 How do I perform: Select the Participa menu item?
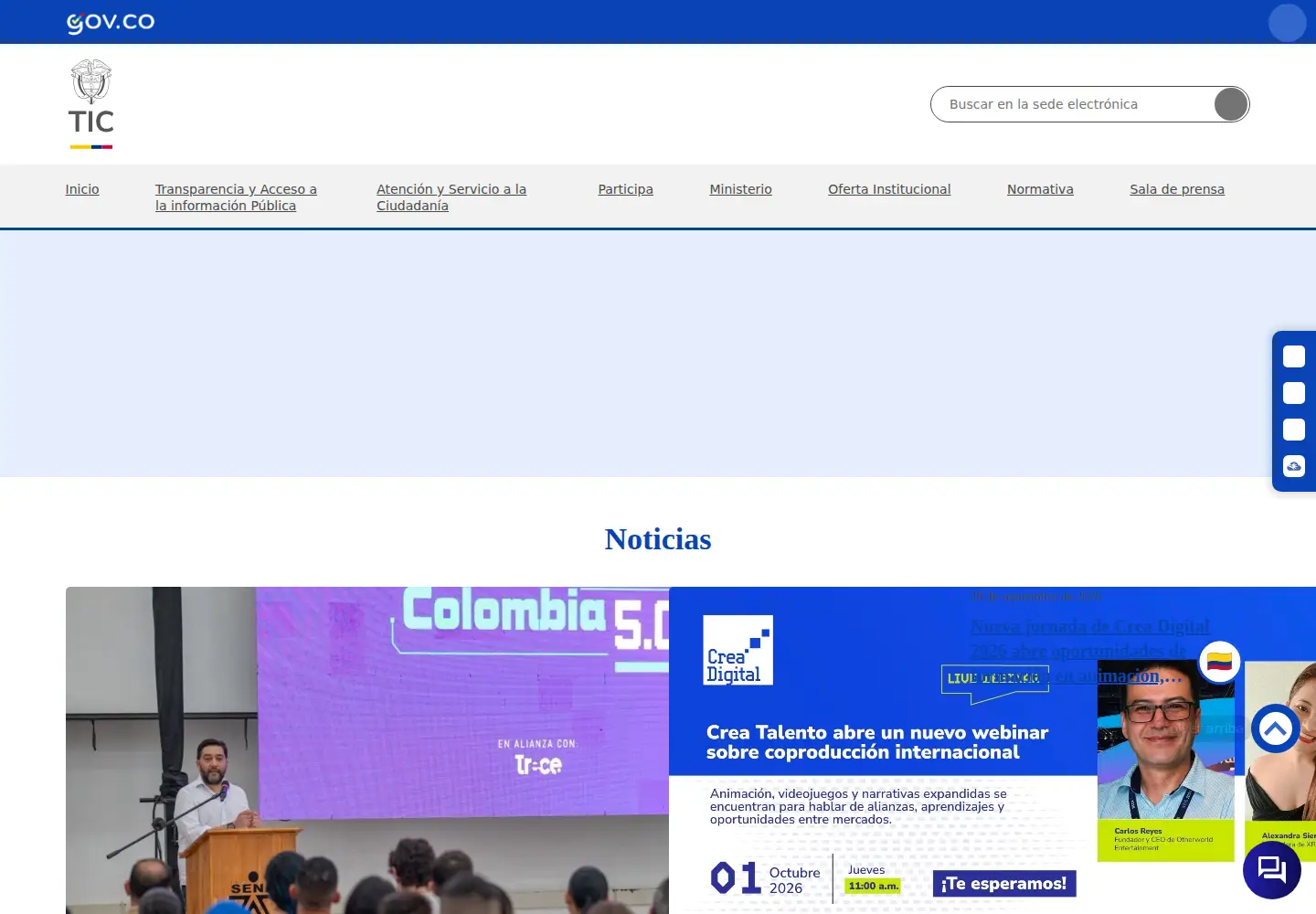(626, 189)
